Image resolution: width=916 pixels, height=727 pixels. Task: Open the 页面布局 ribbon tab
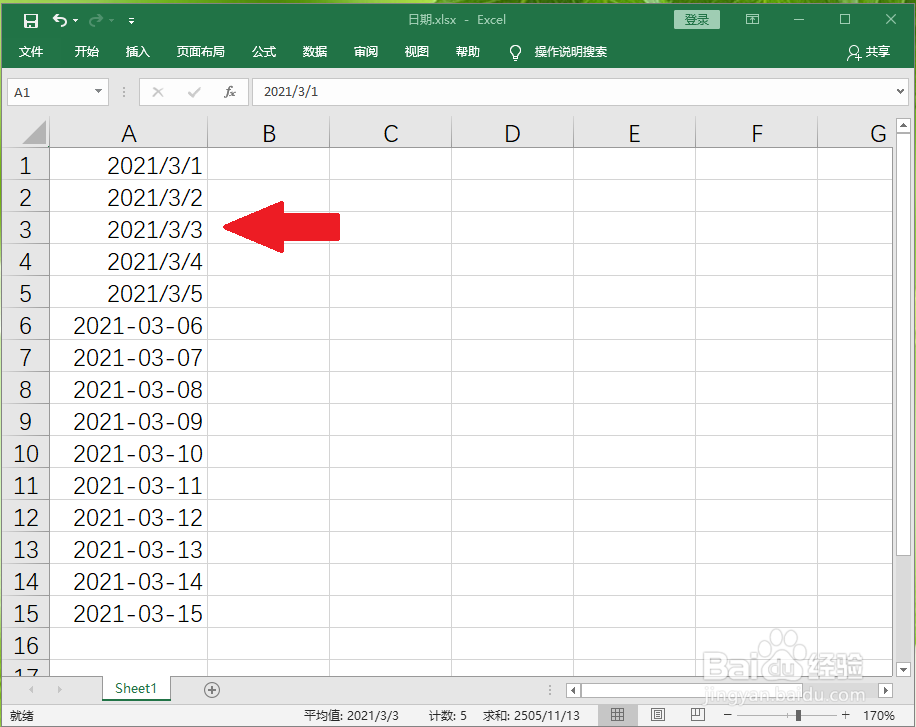[200, 52]
